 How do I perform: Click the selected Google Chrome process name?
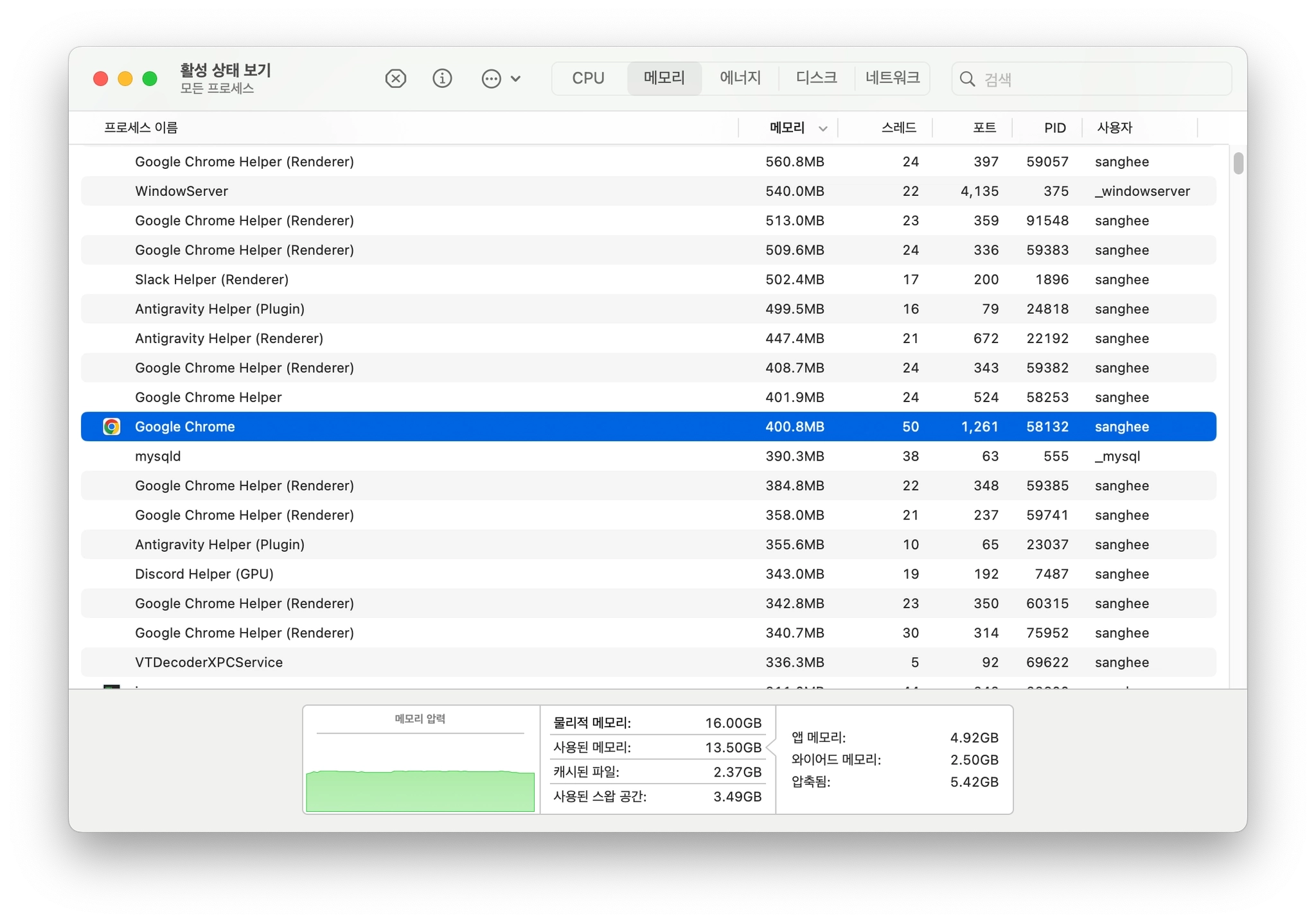point(185,426)
